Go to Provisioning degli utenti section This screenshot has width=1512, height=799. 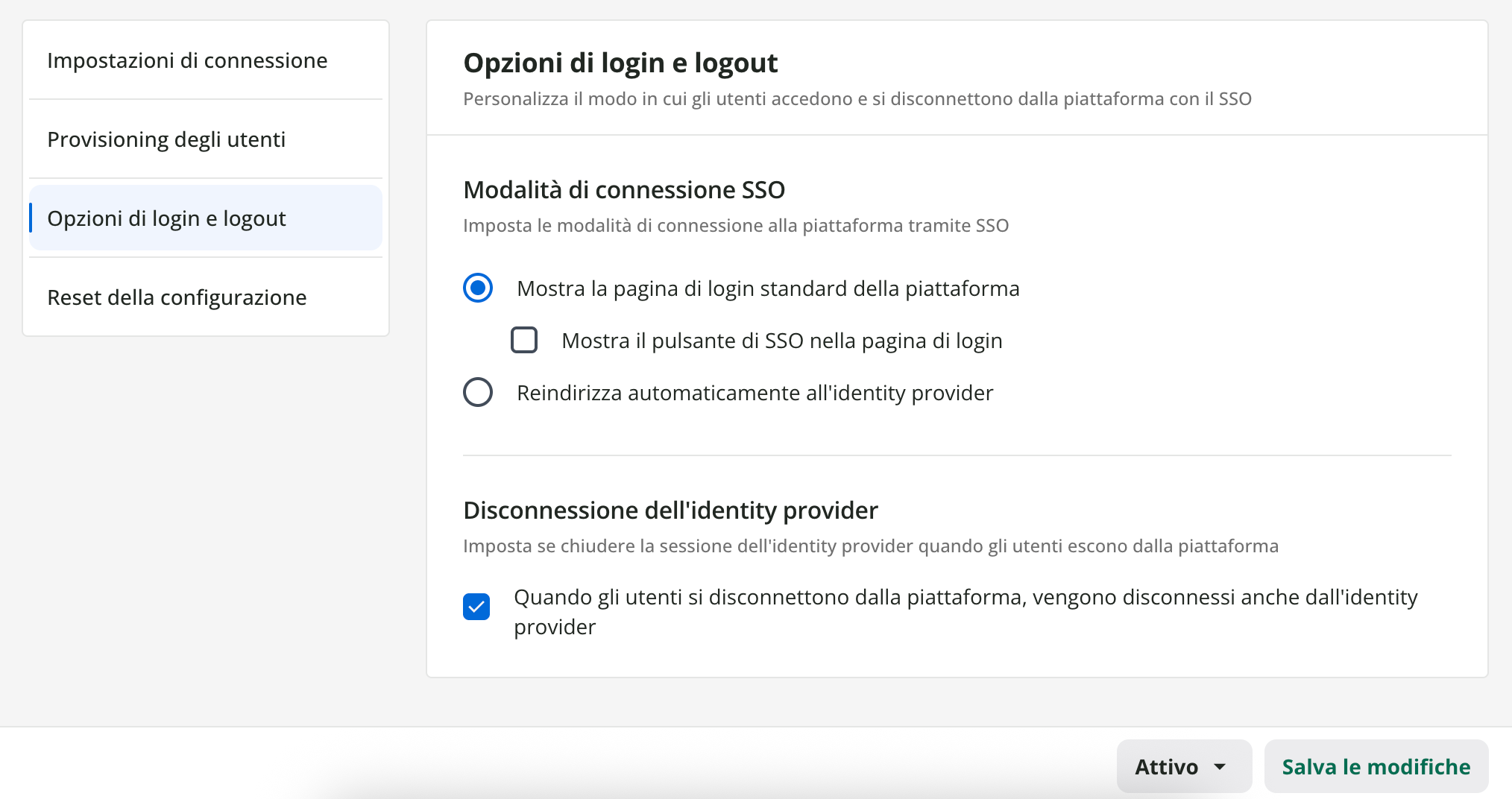pyautogui.click(x=166, y=139)
